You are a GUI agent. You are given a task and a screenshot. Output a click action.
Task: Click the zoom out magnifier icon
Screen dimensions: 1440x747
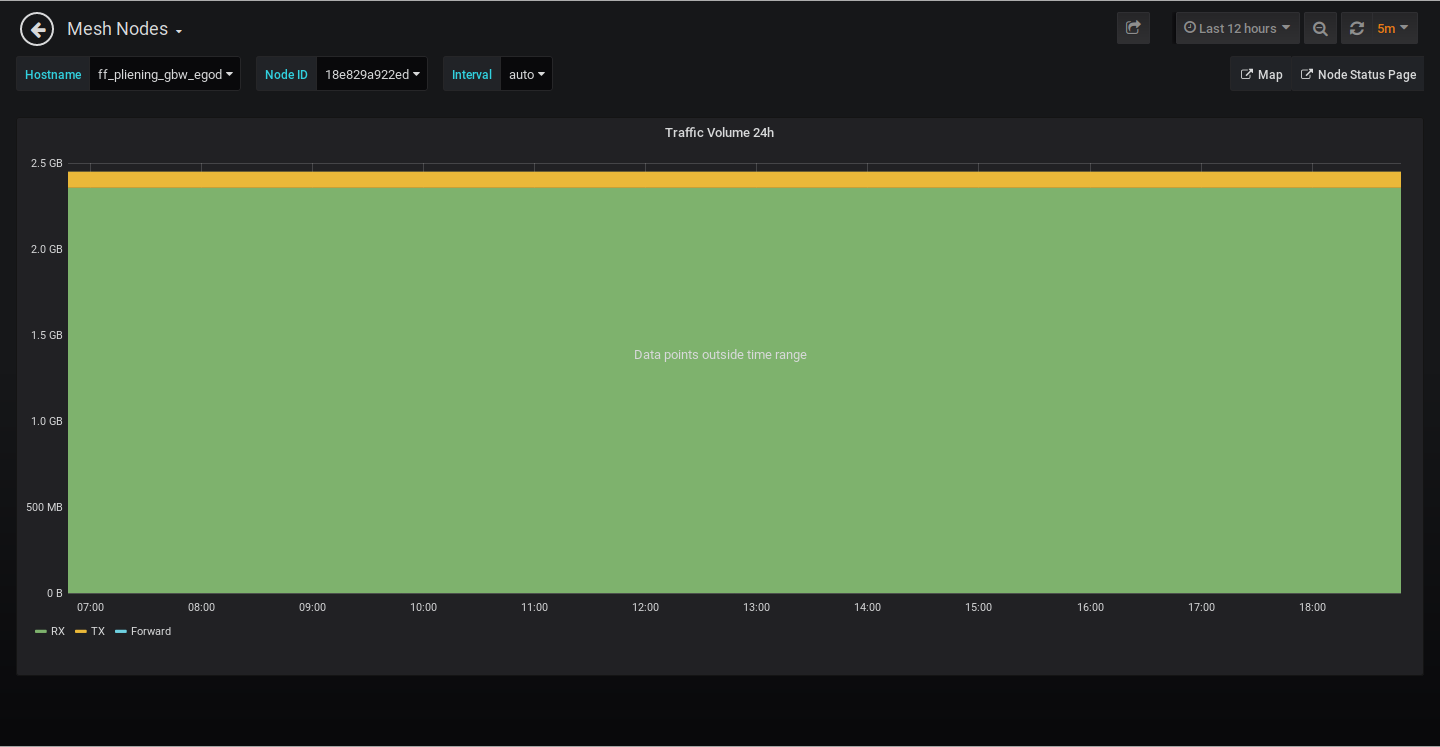coord(1320,28)
